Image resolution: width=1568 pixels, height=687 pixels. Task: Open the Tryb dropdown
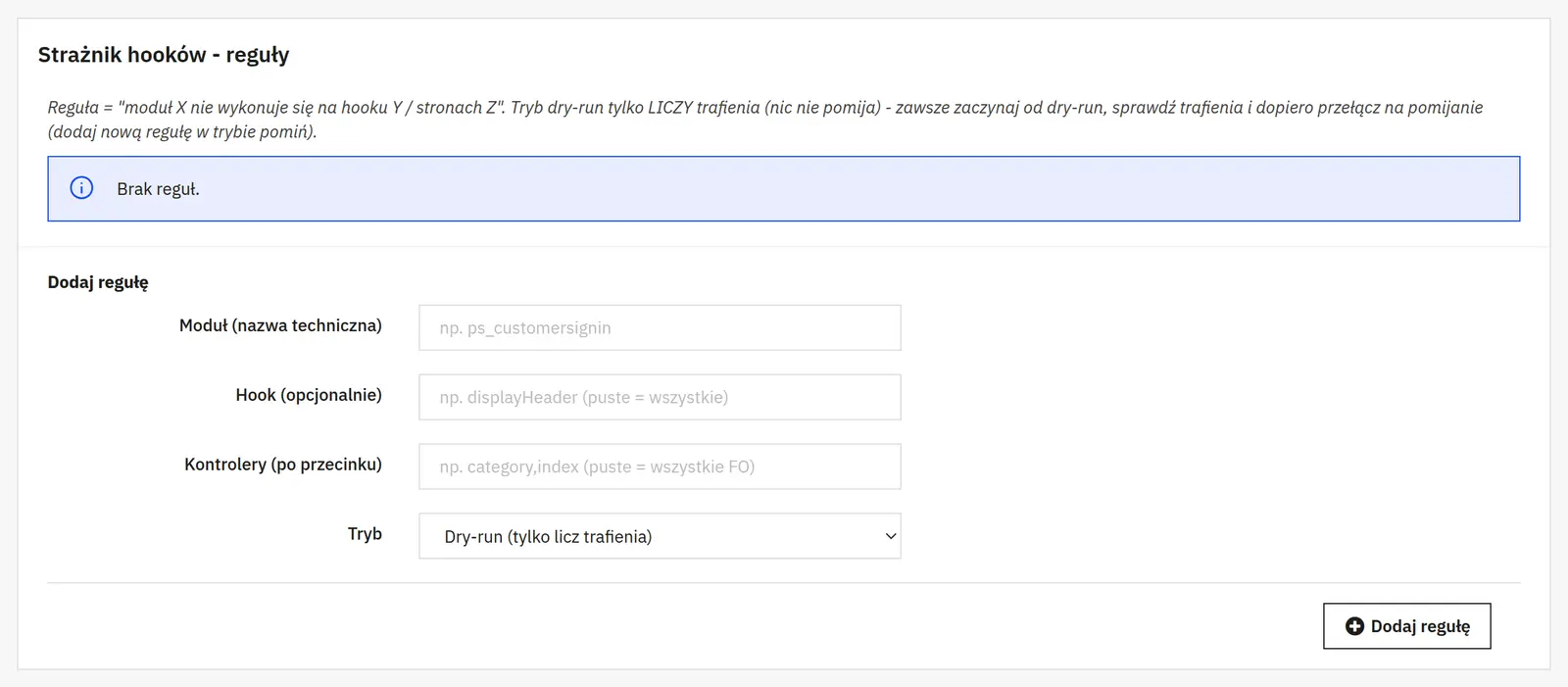coord(660,536)
